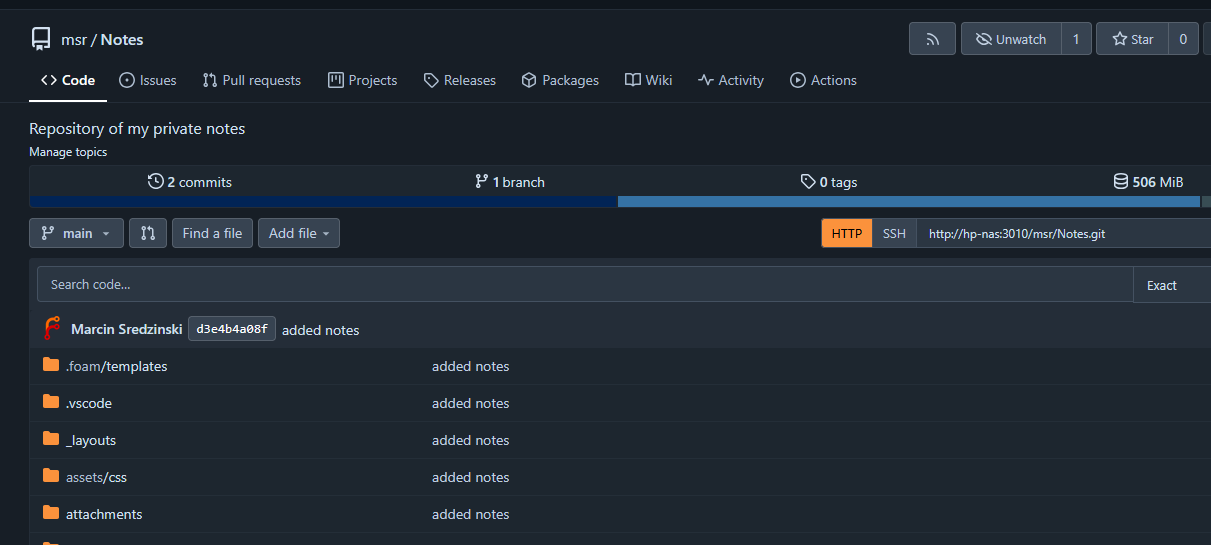View the 1 branch list
The width and height of the screenshot is (1211, 545).
tap(510, 182)
